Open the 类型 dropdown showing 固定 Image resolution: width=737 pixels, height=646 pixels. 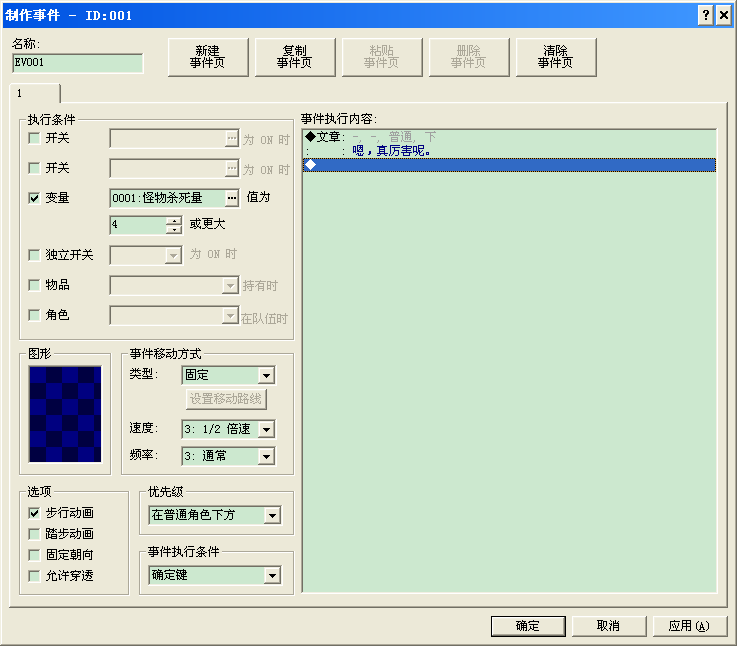point(266,375)
